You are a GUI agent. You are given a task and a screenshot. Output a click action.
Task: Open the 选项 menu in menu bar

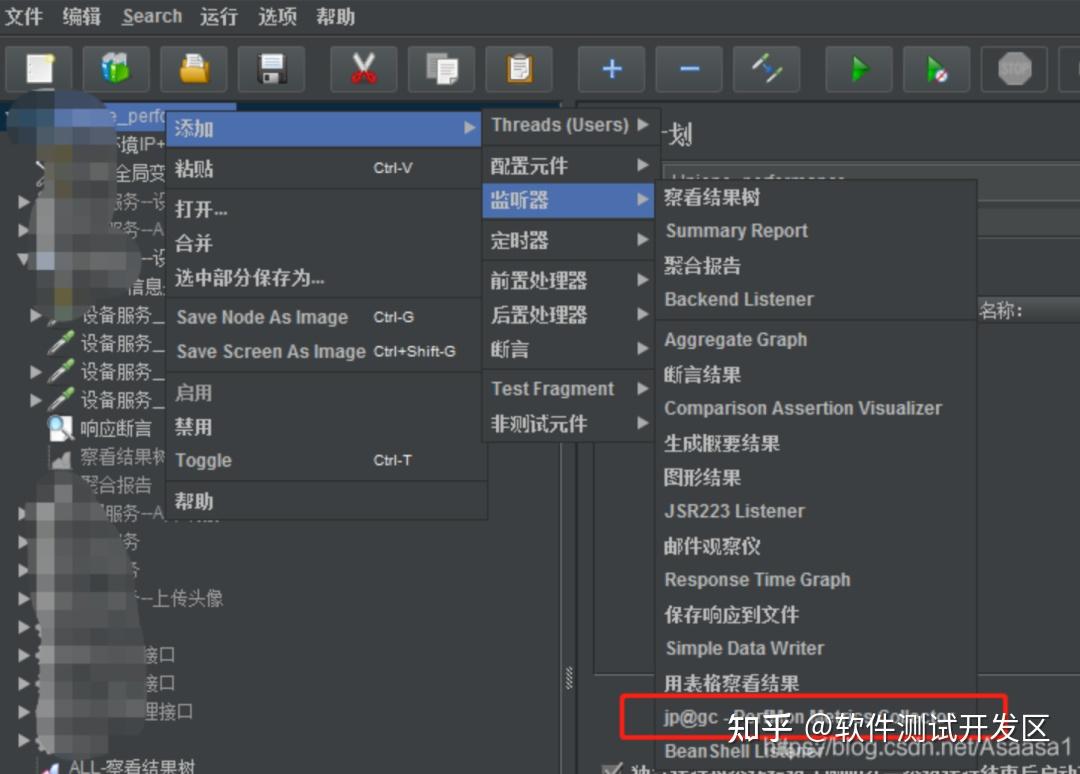pyautogui.click(x=277, y=16)
